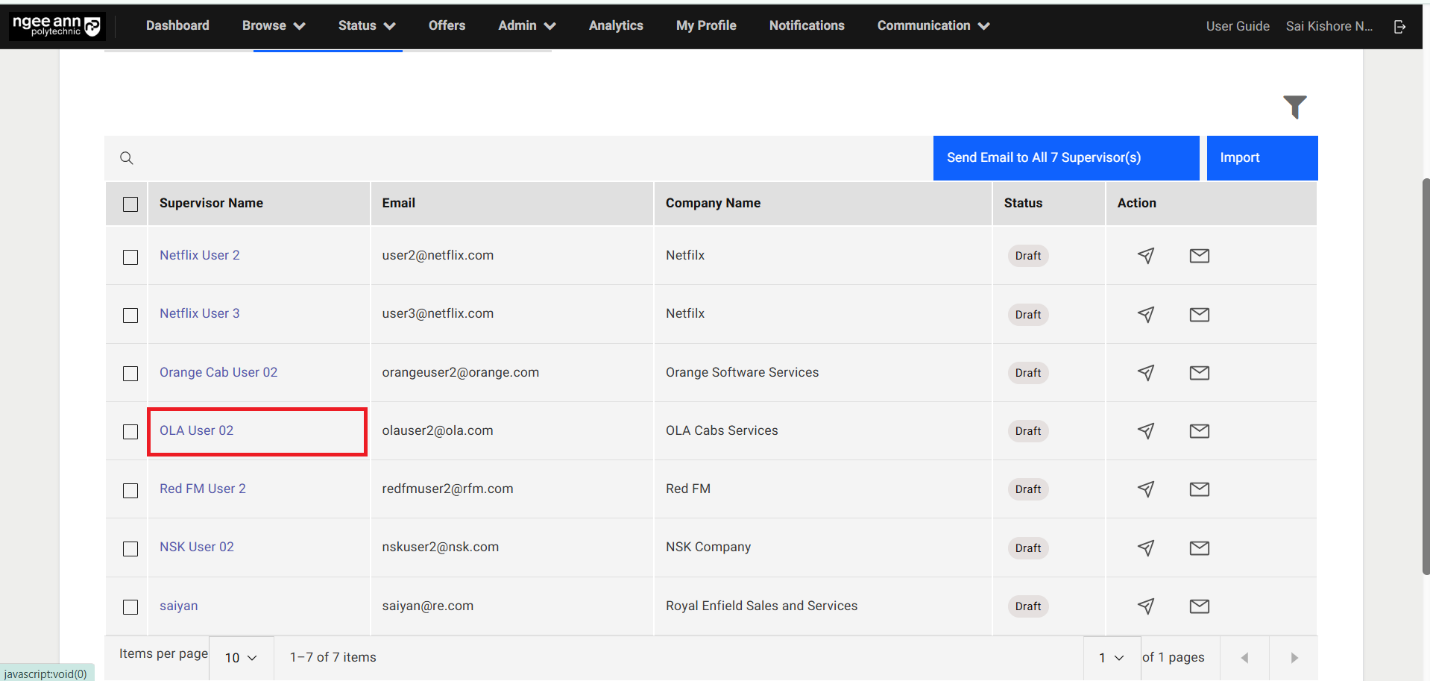This screenshot has height=681, width=1430.
Task: Go to the Analytics menu item
Action: coord(615,26)
